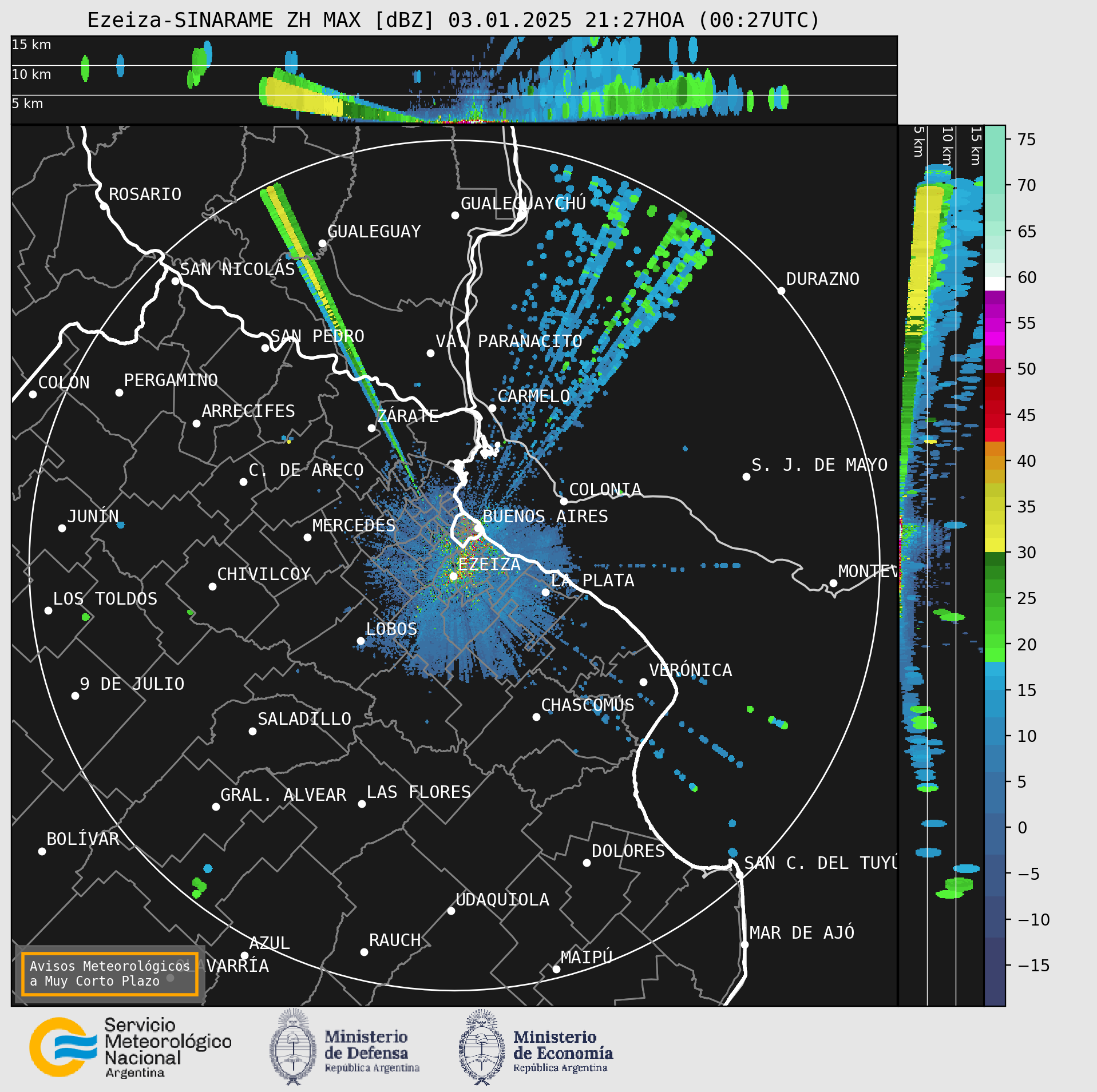Click the 75 value on the dBZ scale

(1027, 140)
